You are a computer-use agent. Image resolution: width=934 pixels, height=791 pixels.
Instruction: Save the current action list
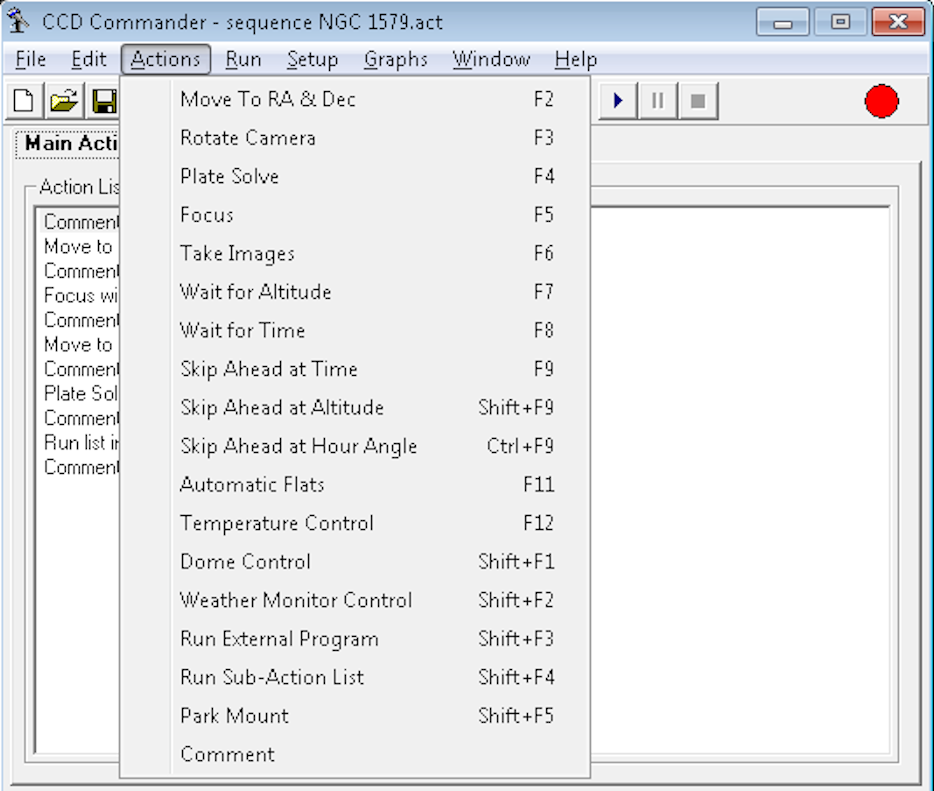click(x=103, y=99)
